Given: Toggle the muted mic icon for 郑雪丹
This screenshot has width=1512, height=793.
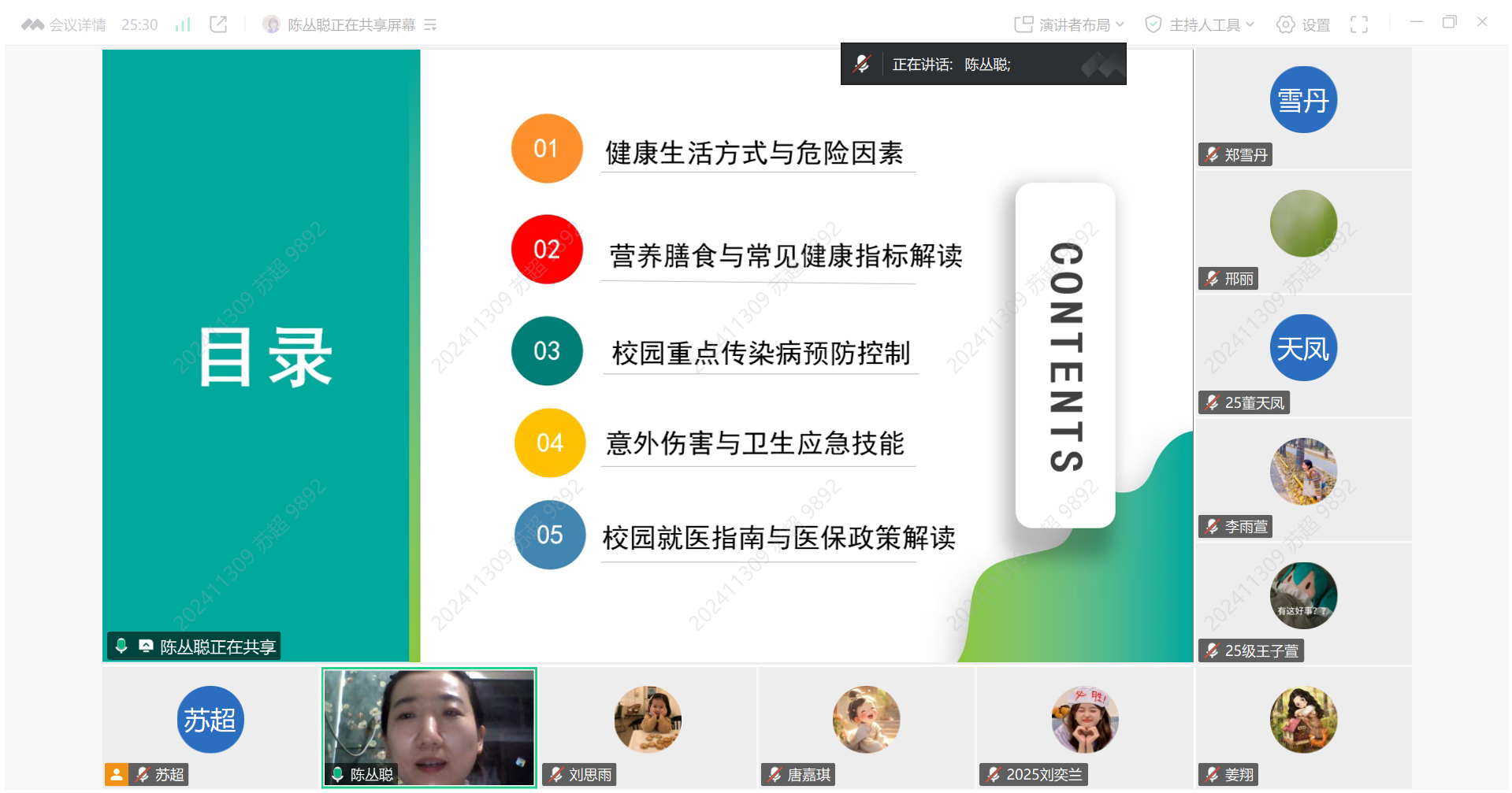Looking at the screenshot, I should (1212, 155).
